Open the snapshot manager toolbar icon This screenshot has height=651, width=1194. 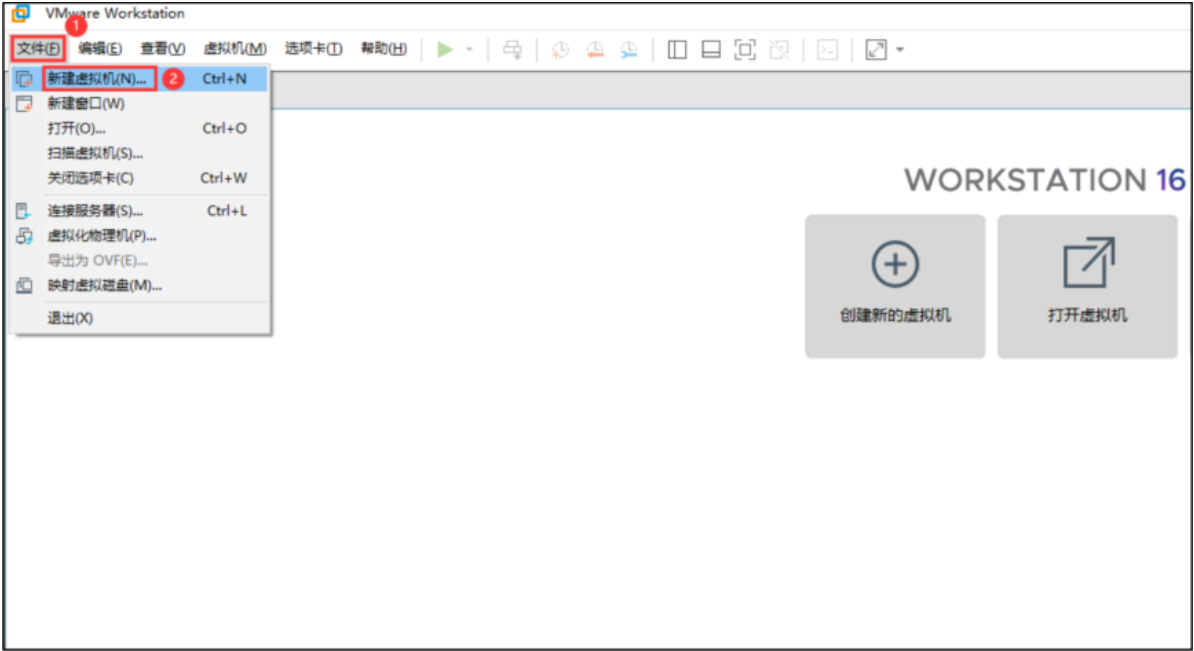pos(629,49)
